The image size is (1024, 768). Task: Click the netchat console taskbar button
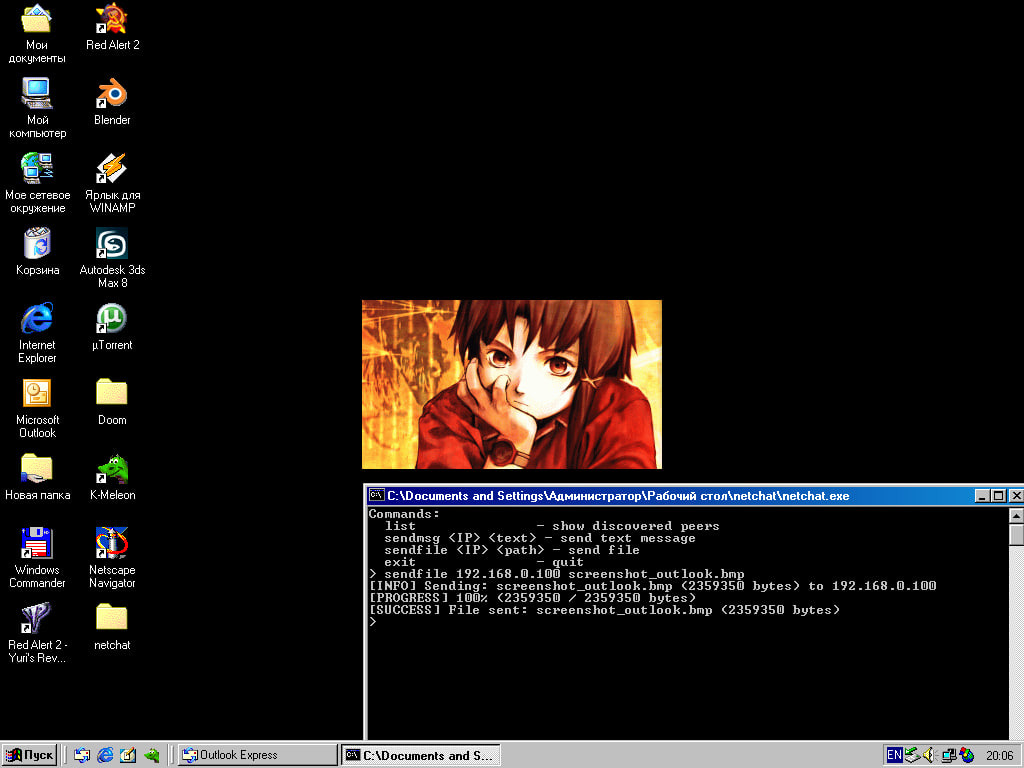(x=421, y=755)
